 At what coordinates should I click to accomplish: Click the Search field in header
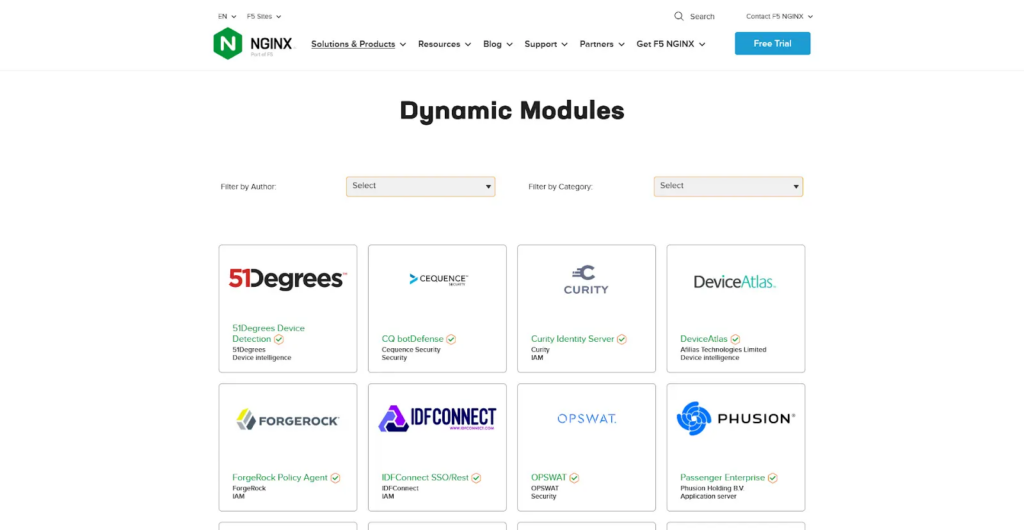pos(703,16)
